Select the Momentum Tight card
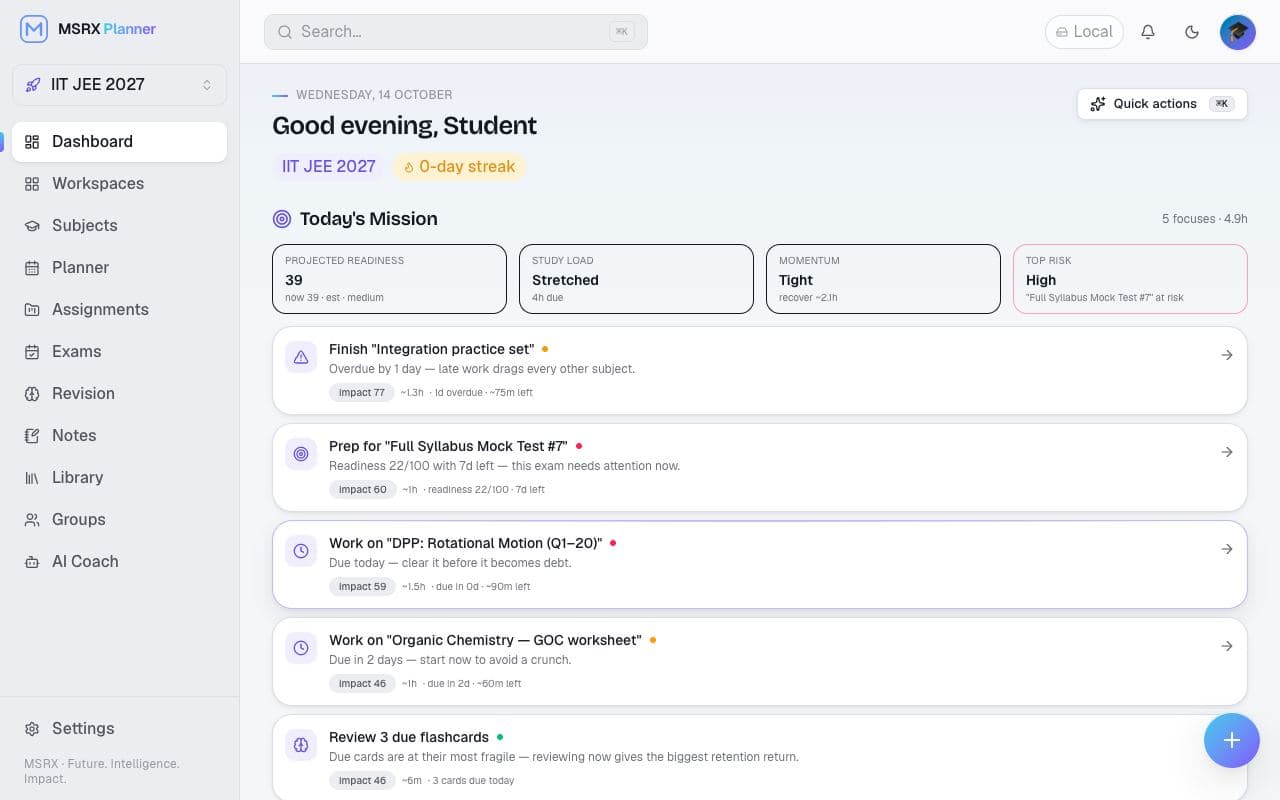The image size is (1280, 800). (883, 279)
